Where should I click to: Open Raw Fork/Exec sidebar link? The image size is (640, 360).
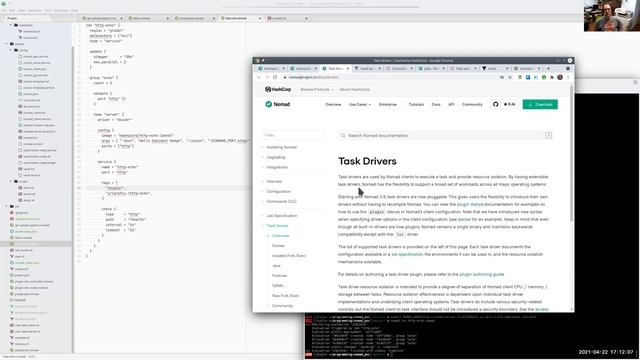point(286,296)
